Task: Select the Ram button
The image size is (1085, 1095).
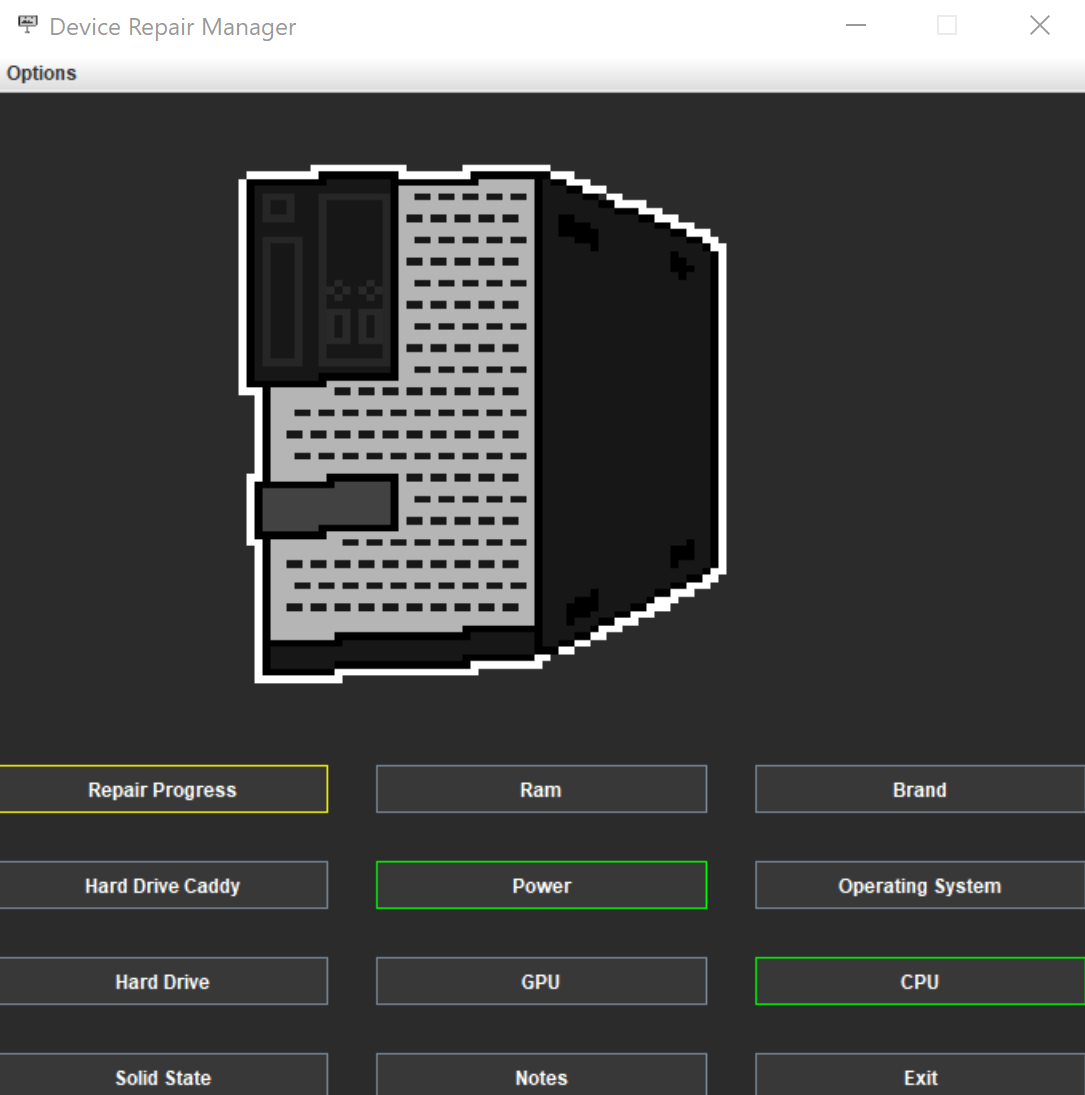Action: point(541,789)
